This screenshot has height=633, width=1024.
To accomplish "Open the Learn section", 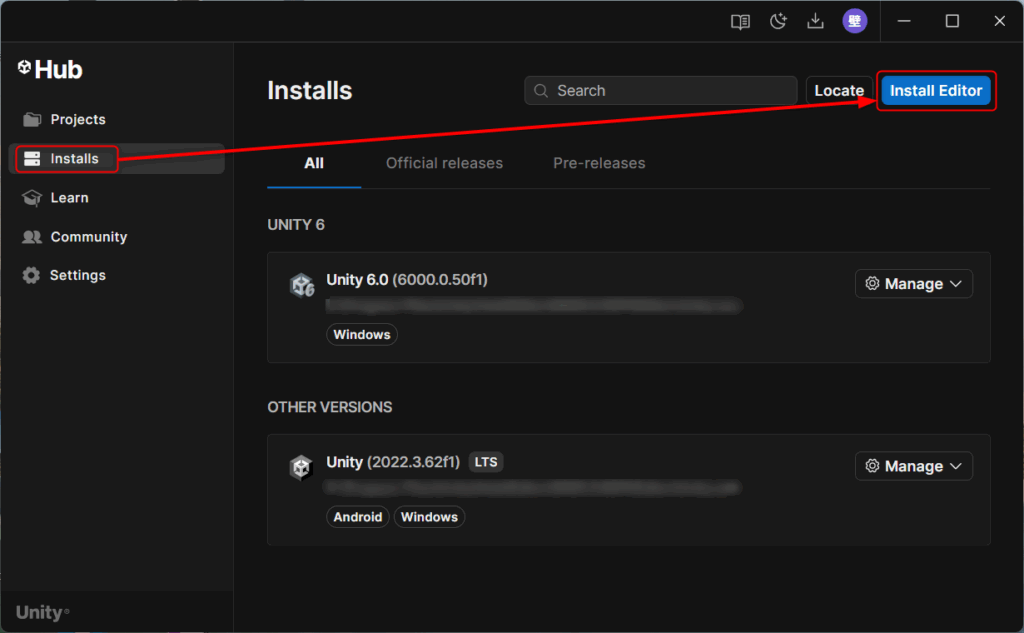I will pos(117,197).
